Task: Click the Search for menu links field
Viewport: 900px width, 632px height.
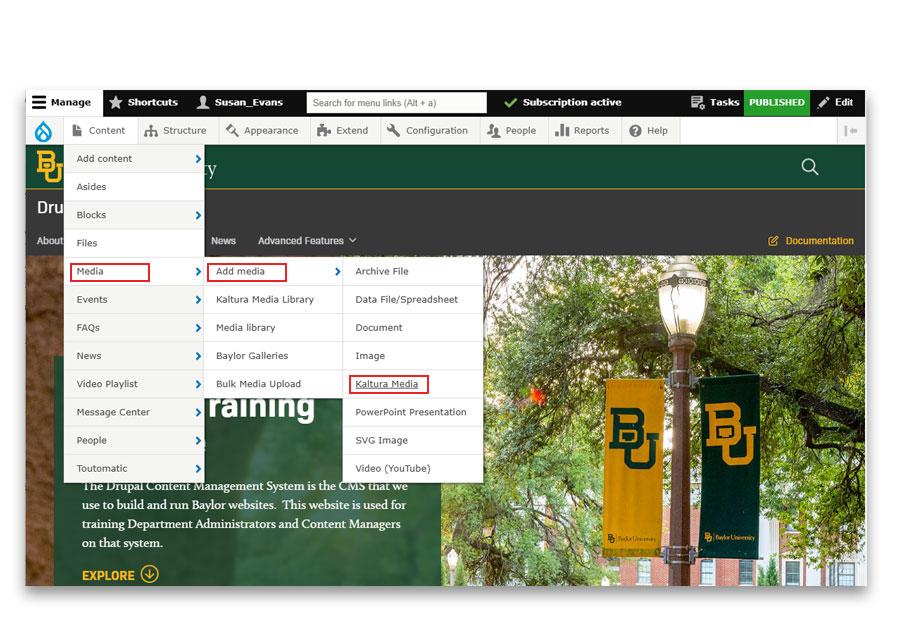Action: [397, 103]
